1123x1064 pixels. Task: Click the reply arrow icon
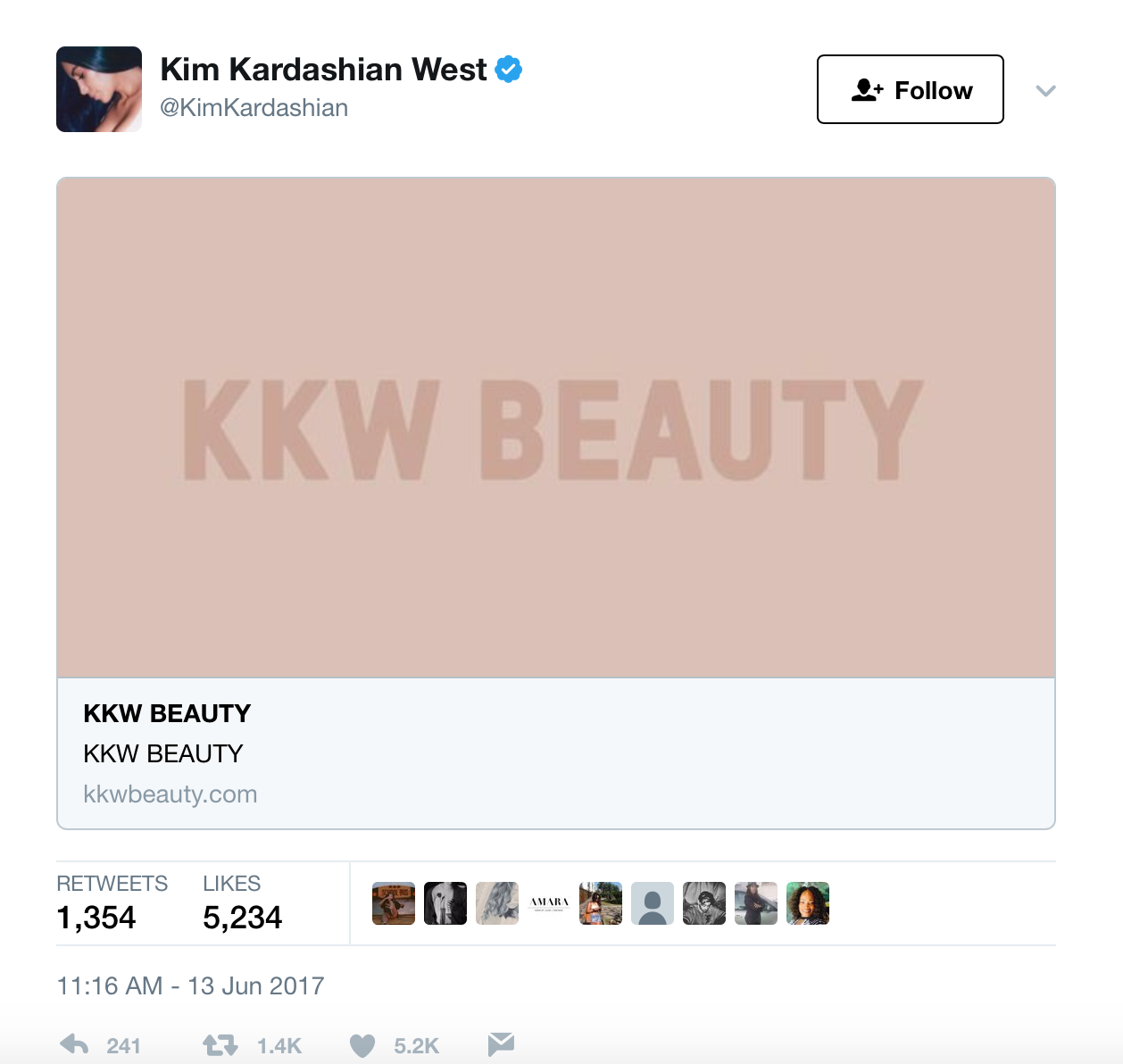click(x=74, y=1044)
